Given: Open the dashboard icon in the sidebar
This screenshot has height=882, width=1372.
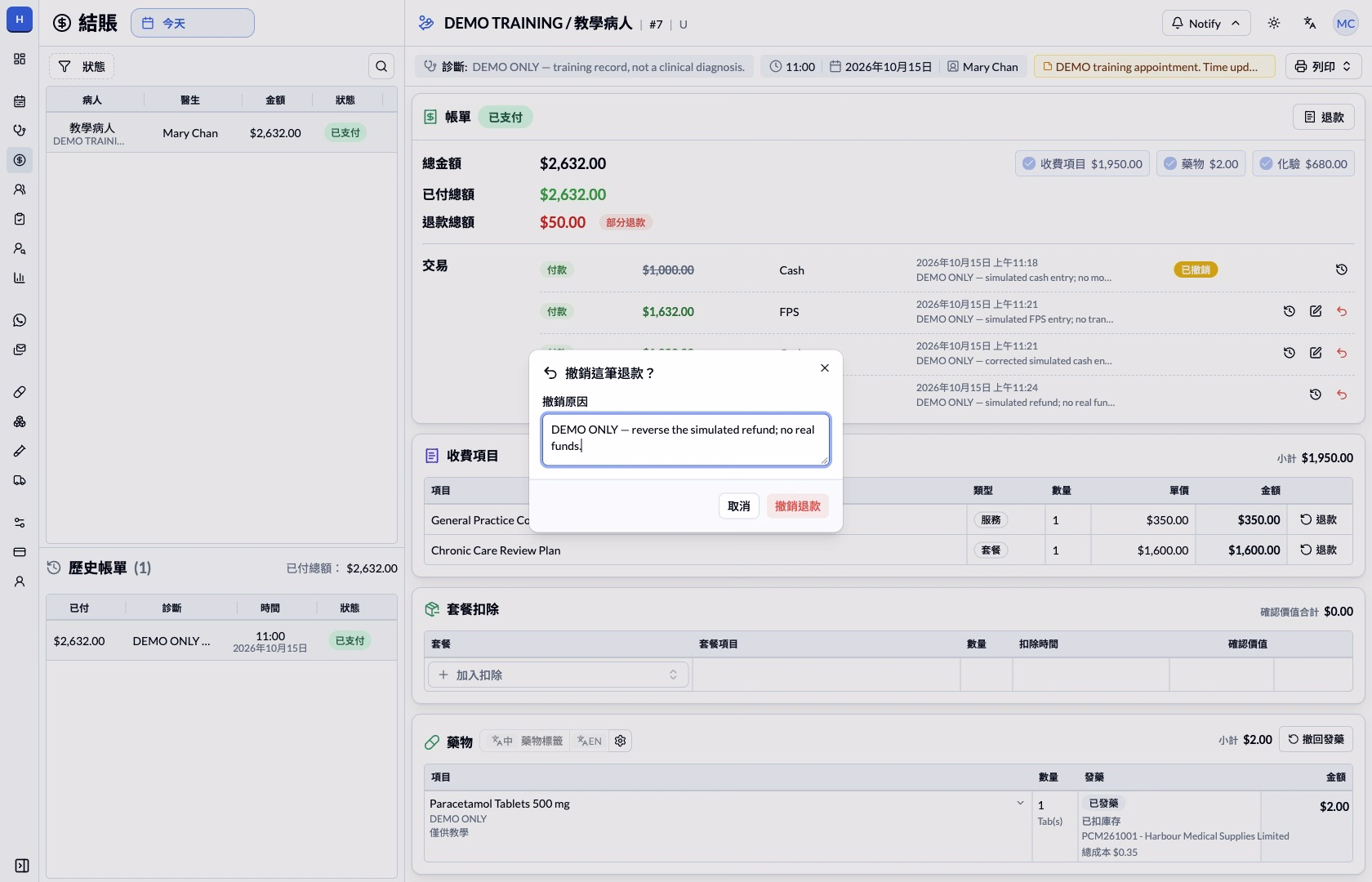Looking at the screenshot, I should pyautogui.click(x=20, y=59).
